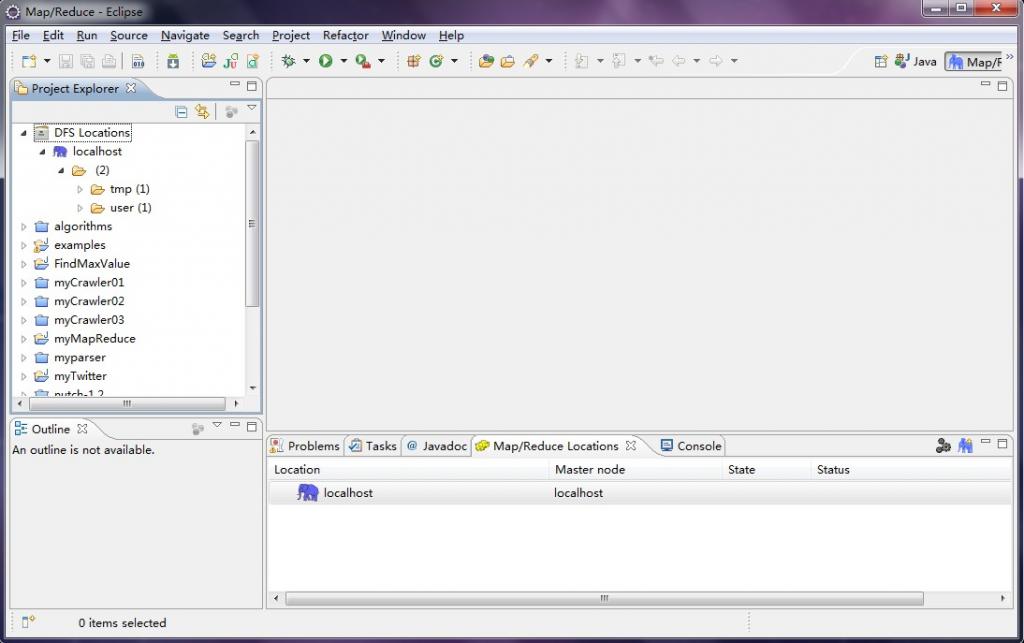Expand the user (1) folder

point(80,208)
